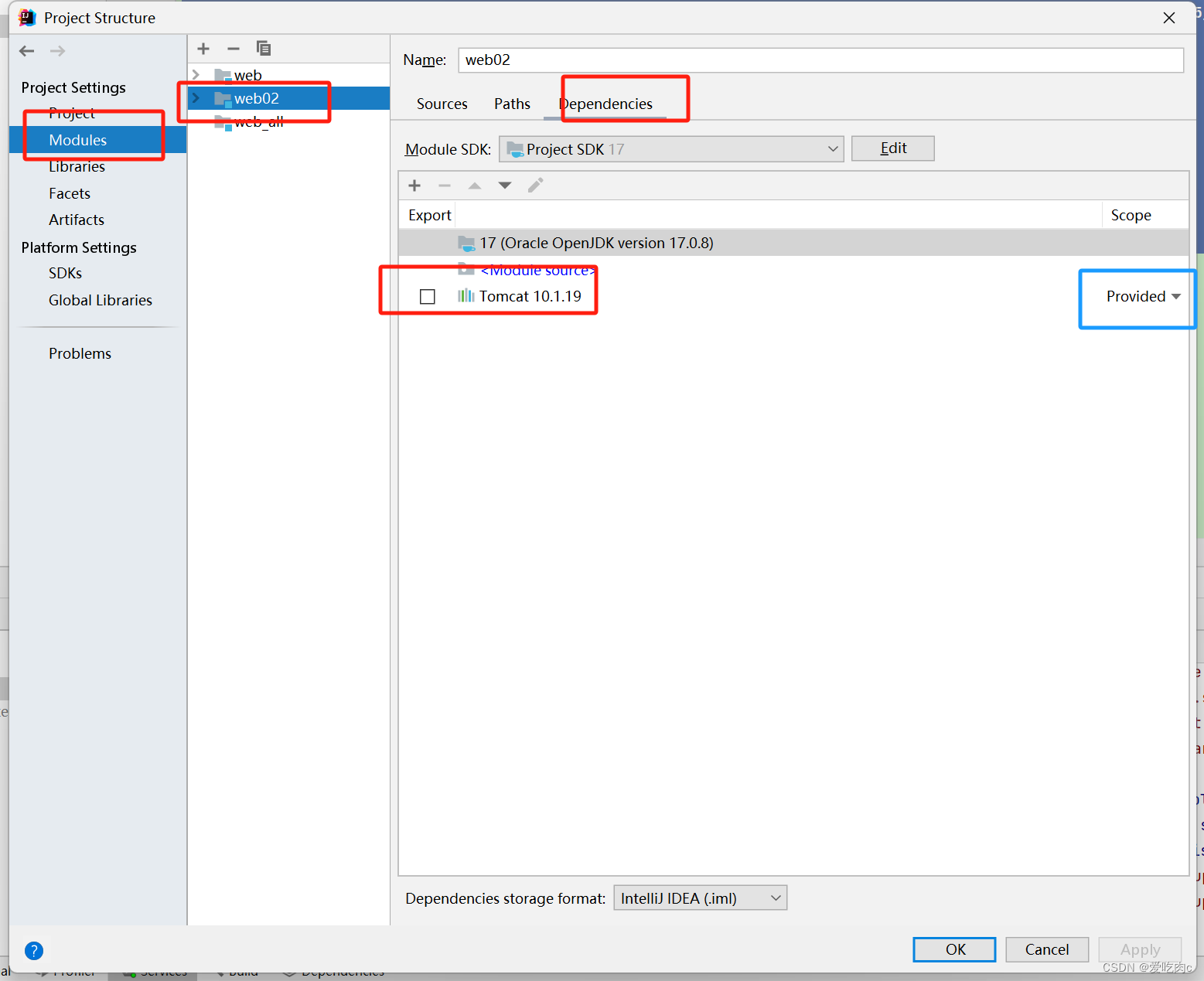Viewport: 1204px width, 981px height.
Task: Go forward with the right arrow icon
Action: point(57,51)
